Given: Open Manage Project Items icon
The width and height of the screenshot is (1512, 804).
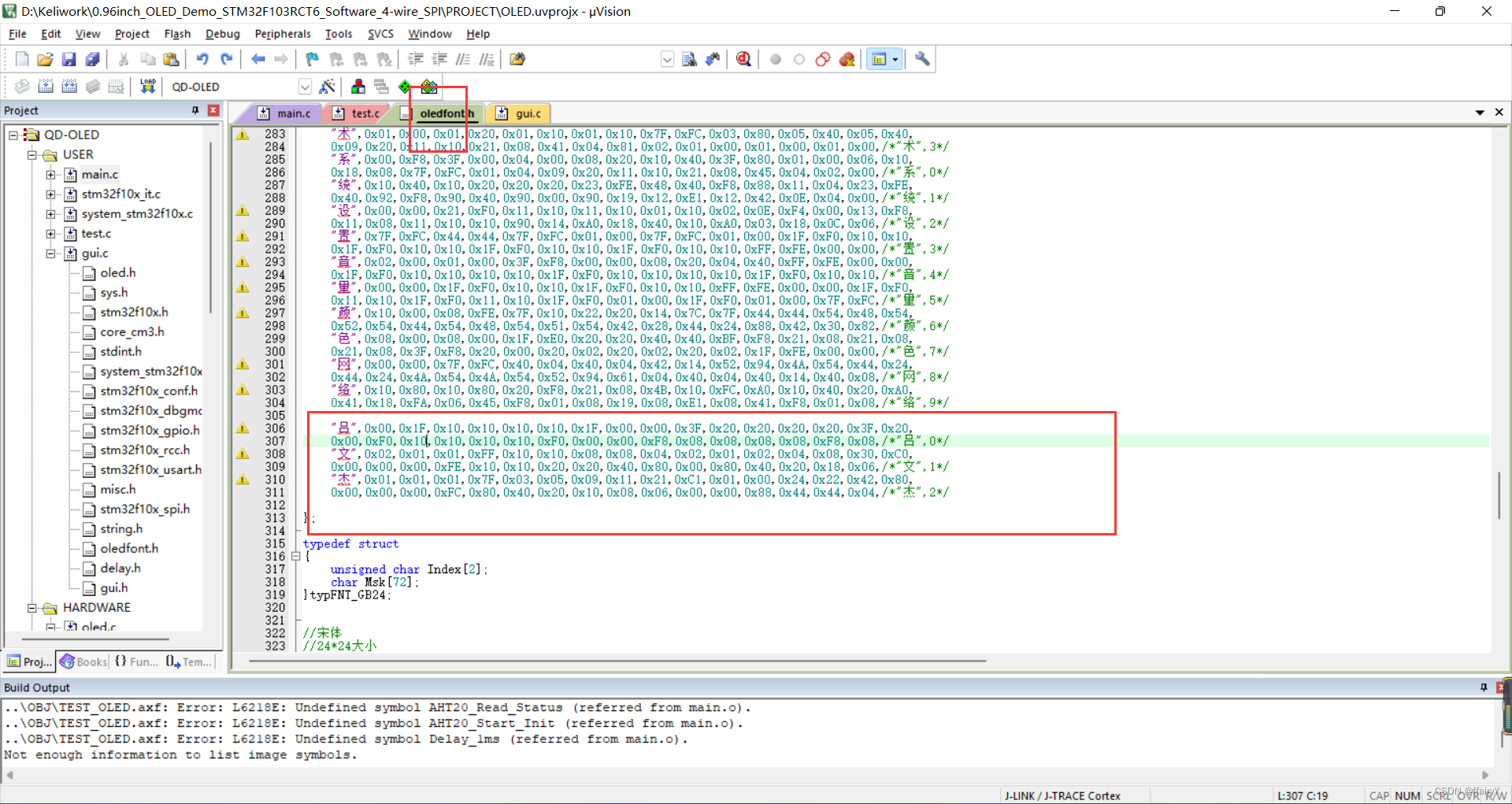Looking at the screenshot, I should click(358, 87).
